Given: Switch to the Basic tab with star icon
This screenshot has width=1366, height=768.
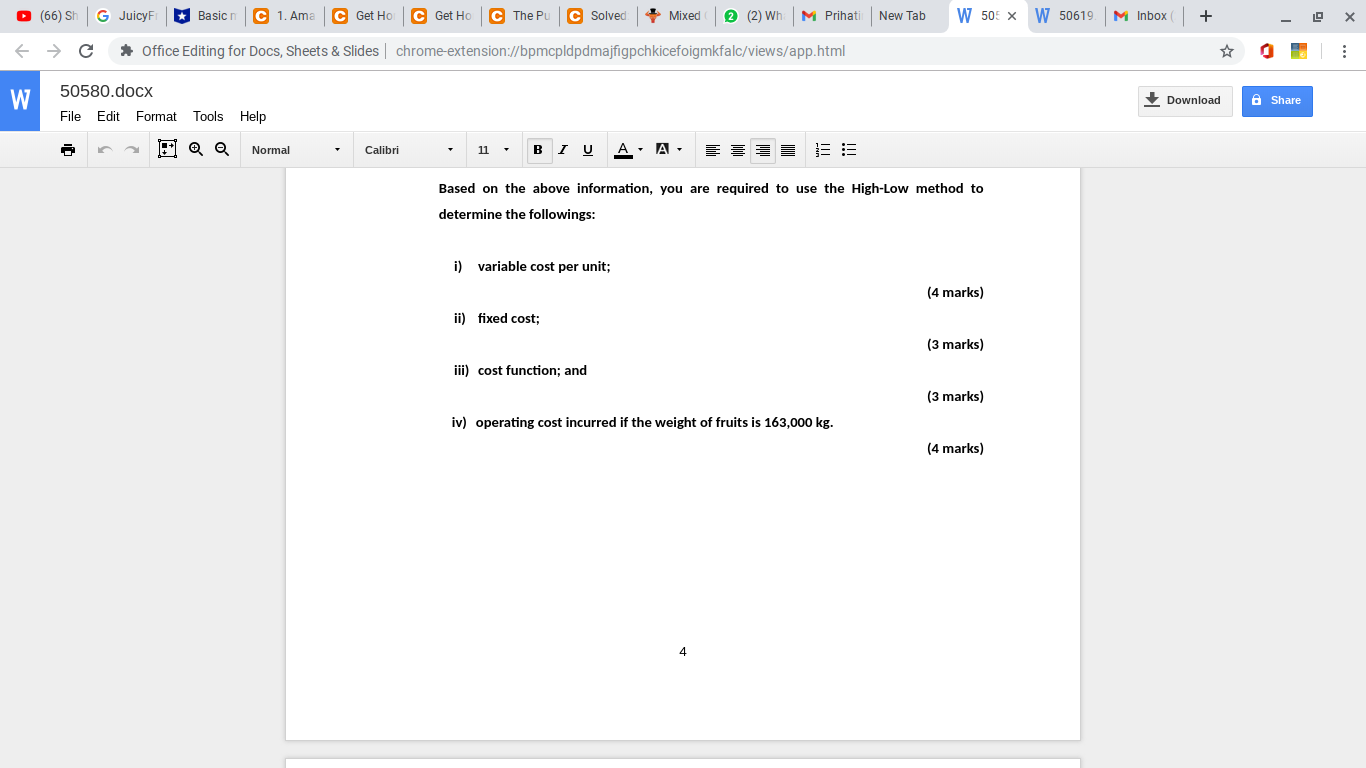Looking at the screenshot, I should tap(206, 16).
